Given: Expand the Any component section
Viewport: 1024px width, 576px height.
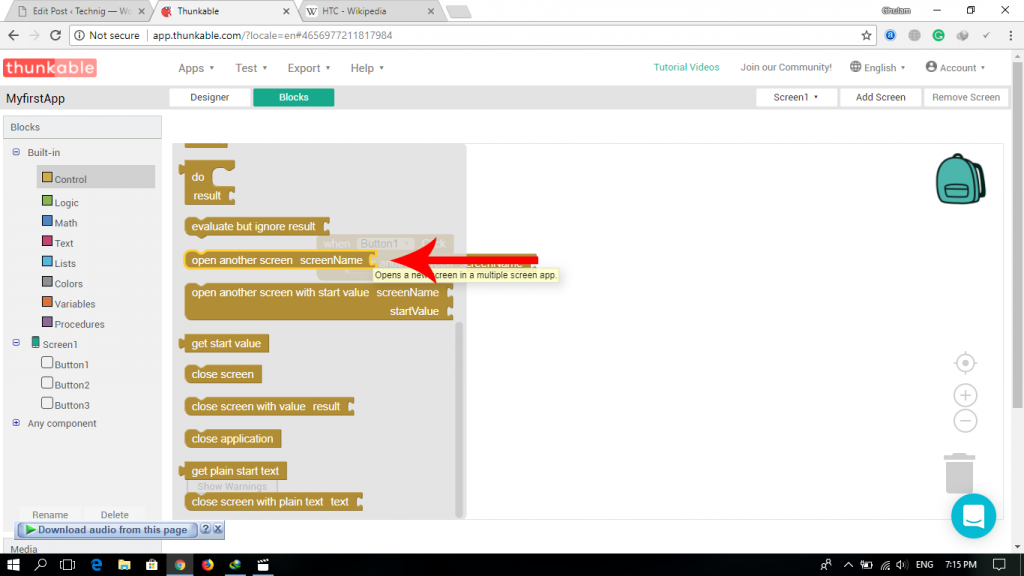Looking at the screenshot, I should pos(16,423).
